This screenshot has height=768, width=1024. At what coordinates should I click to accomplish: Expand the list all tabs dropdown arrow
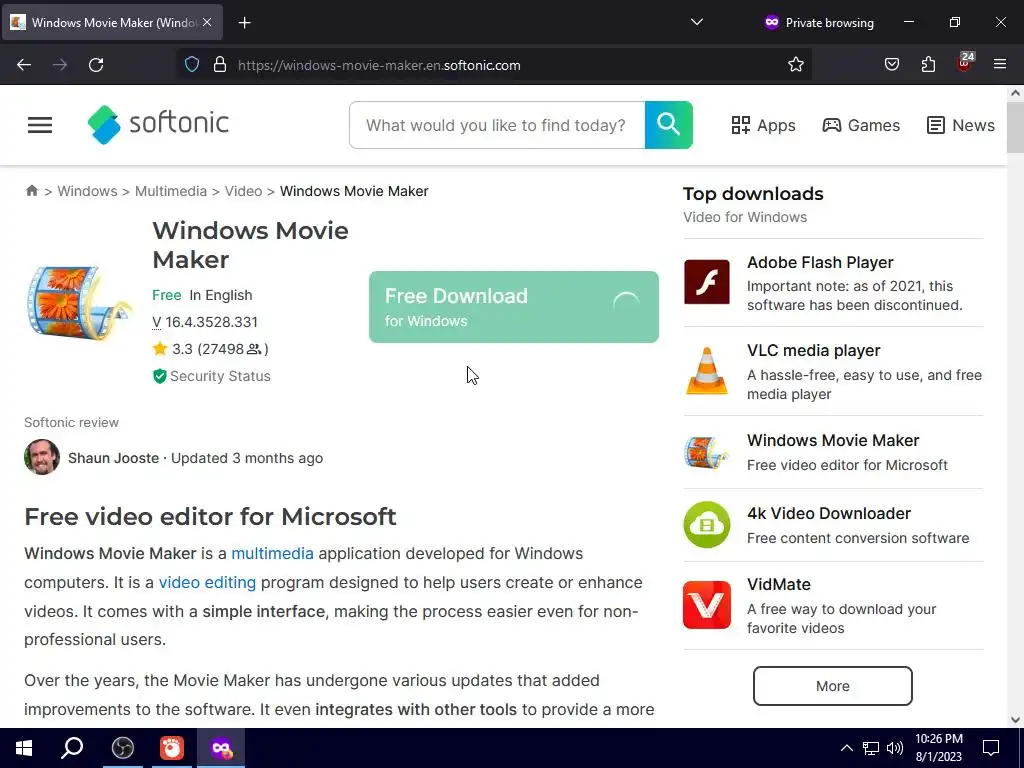pos(697,22)
